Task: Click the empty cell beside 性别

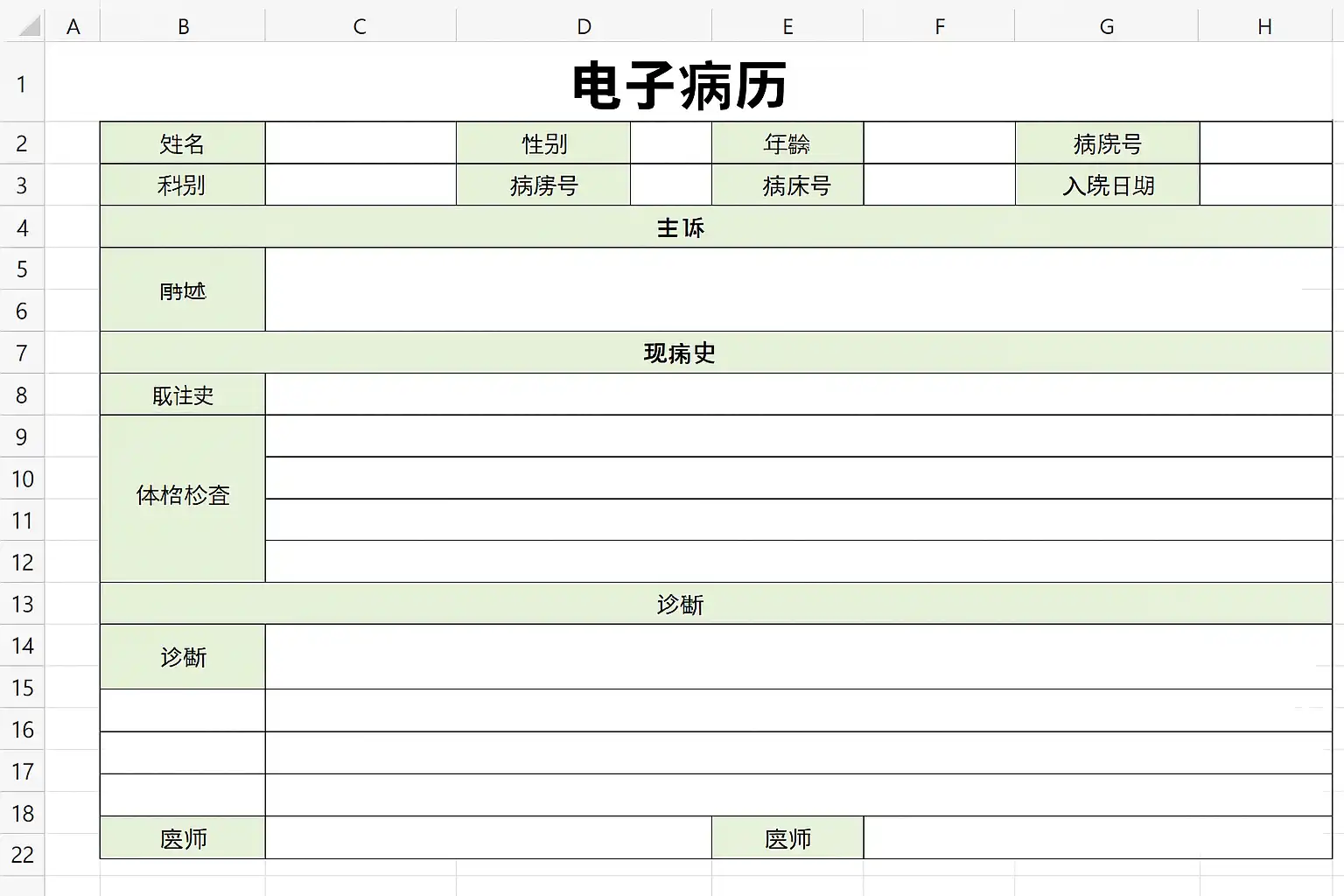Action: pyautogui.click(x=671, y=143)
